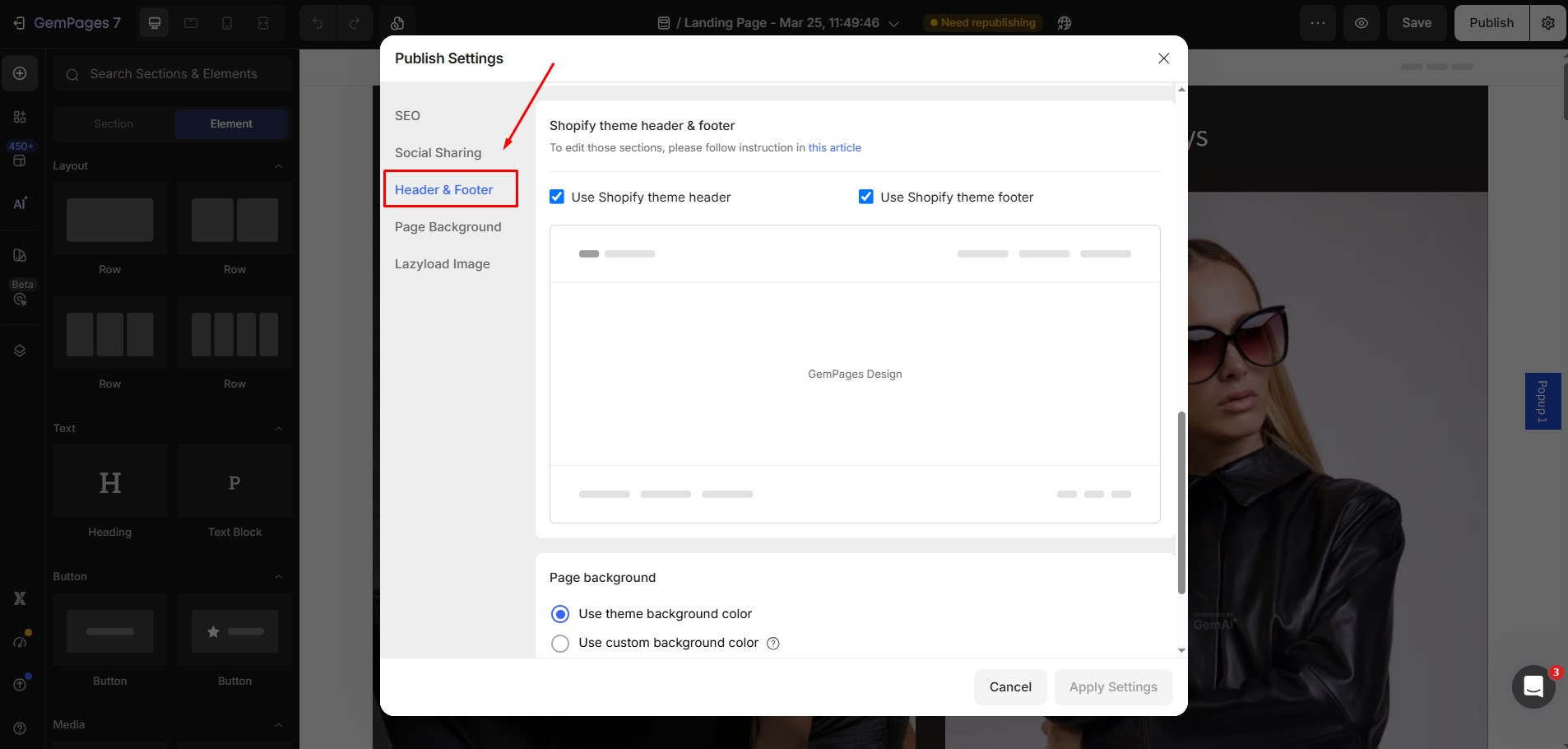Select Use custom background color radio
This screenshot has width=1568, height=749.
(560, 643)
